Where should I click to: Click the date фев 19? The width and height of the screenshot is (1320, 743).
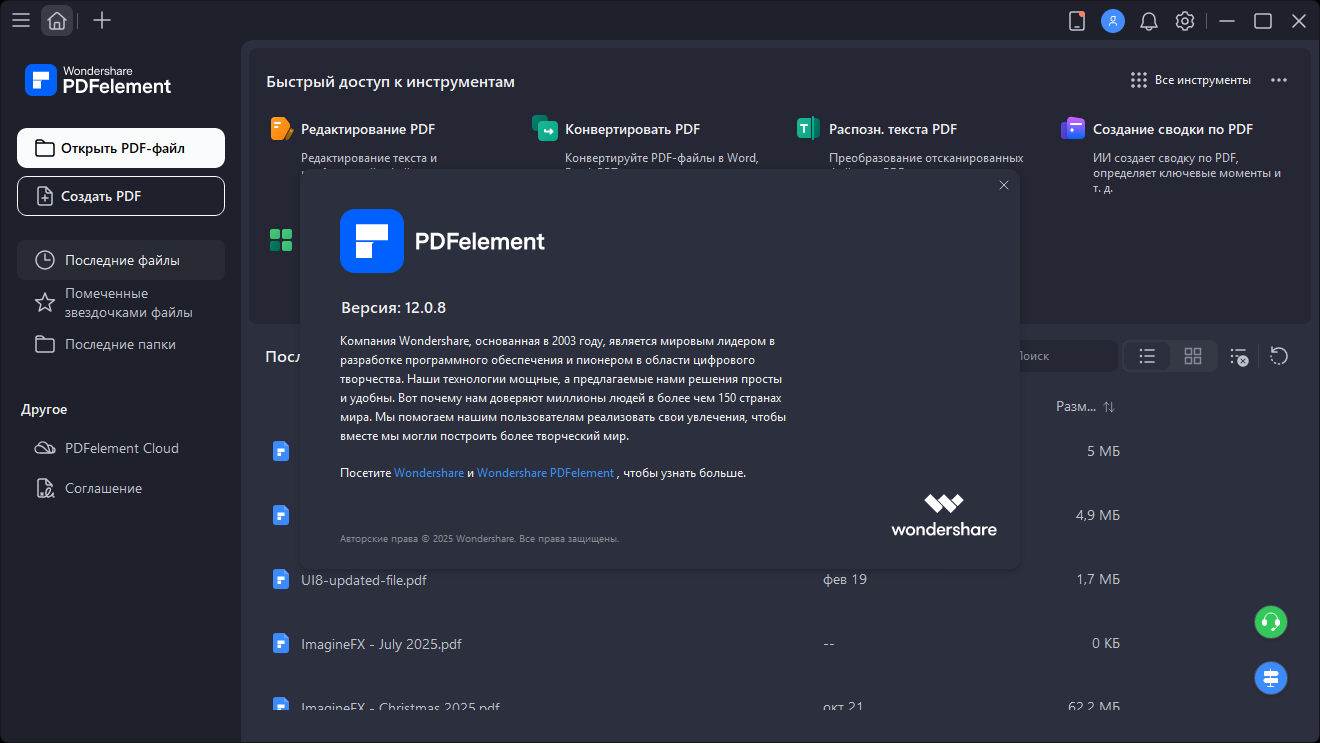[x=845, y=580]
